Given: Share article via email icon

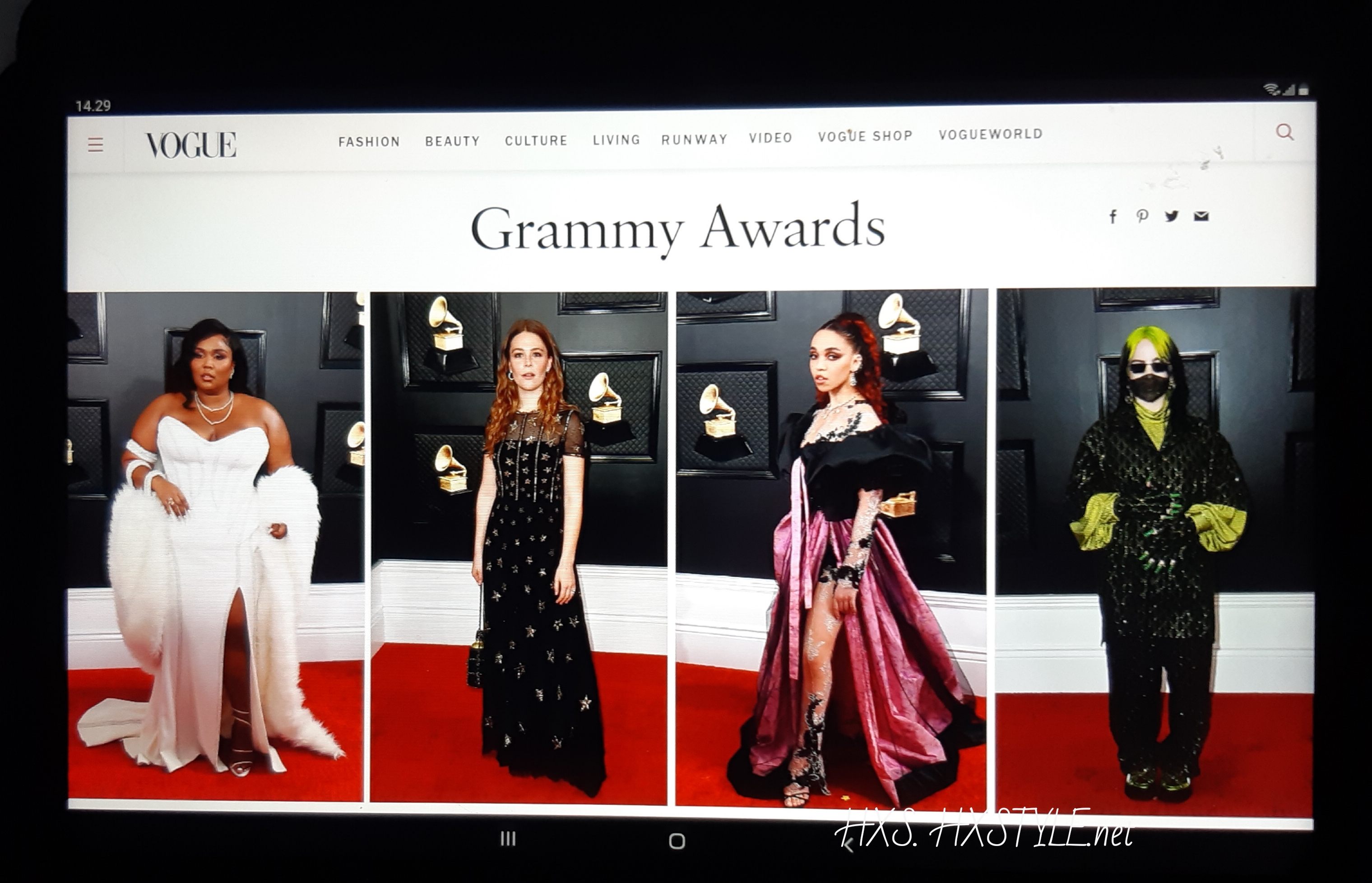Looking at the screenshot, I should coord(1201,216).
